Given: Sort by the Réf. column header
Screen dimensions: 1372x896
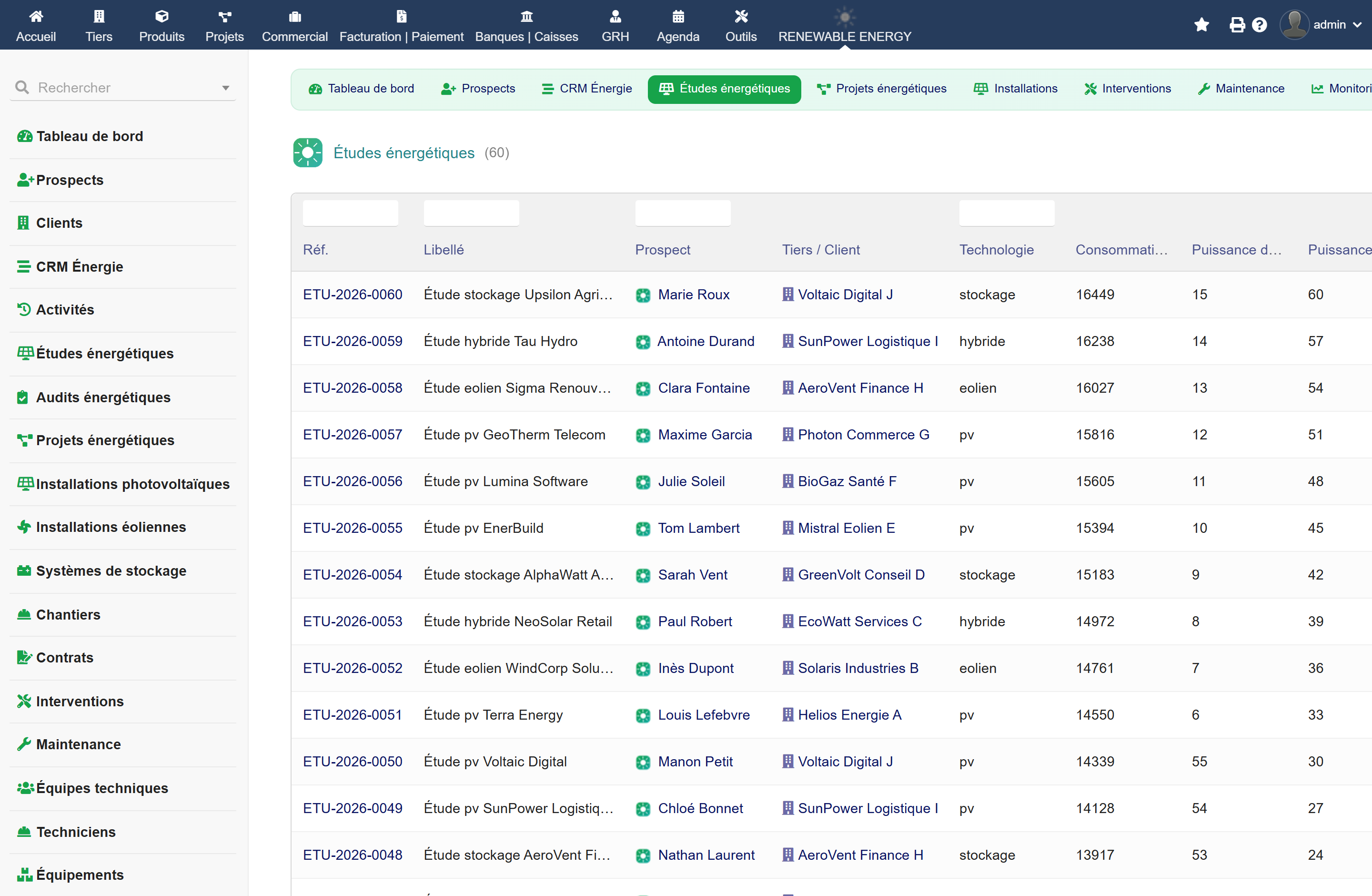Looking at the screenshot, I should tap(315, 250).
